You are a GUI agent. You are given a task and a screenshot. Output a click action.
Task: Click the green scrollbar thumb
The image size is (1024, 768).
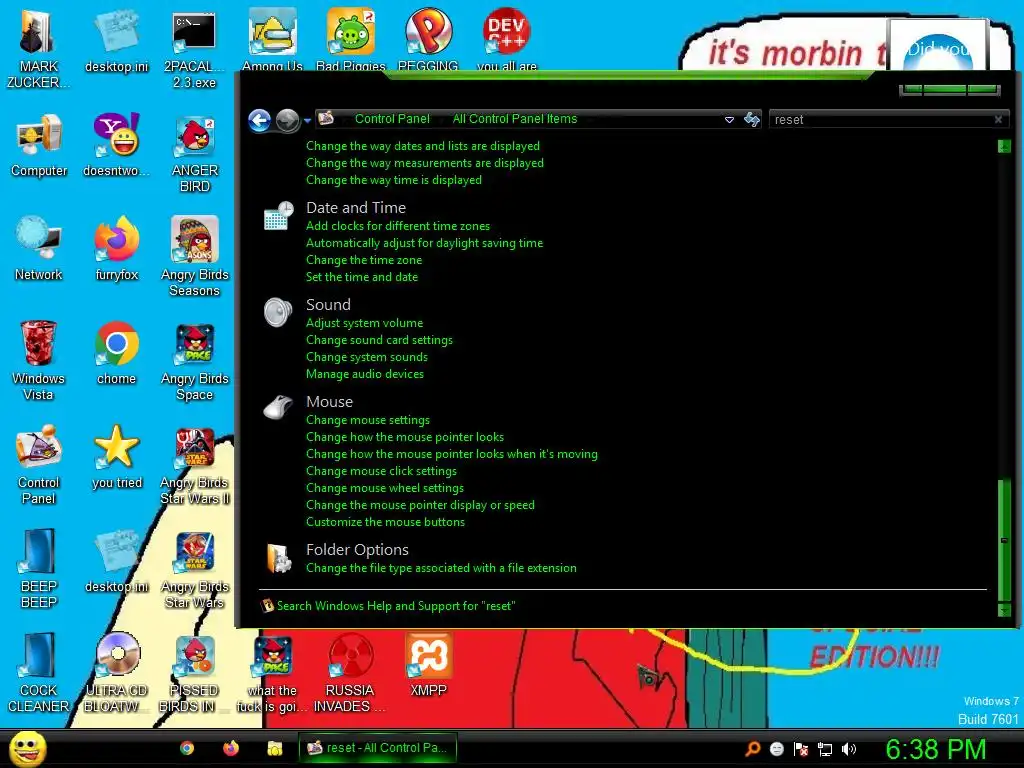point(1004,539)
